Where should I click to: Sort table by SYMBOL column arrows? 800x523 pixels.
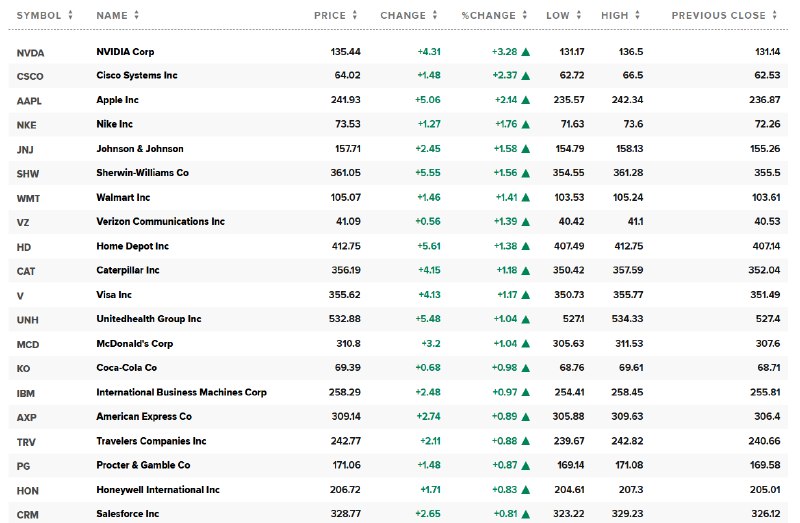pos(70,15)
